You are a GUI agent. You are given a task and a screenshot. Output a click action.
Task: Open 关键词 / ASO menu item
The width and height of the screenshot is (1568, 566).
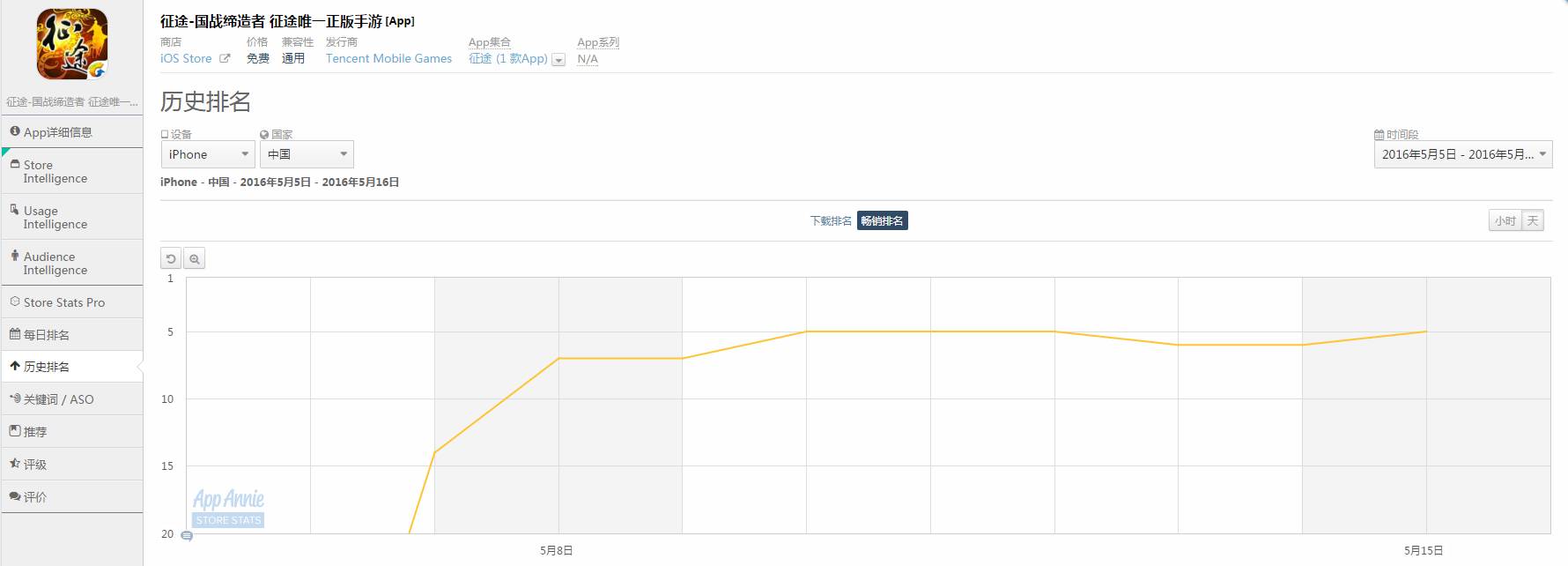[x=58, y=399]
